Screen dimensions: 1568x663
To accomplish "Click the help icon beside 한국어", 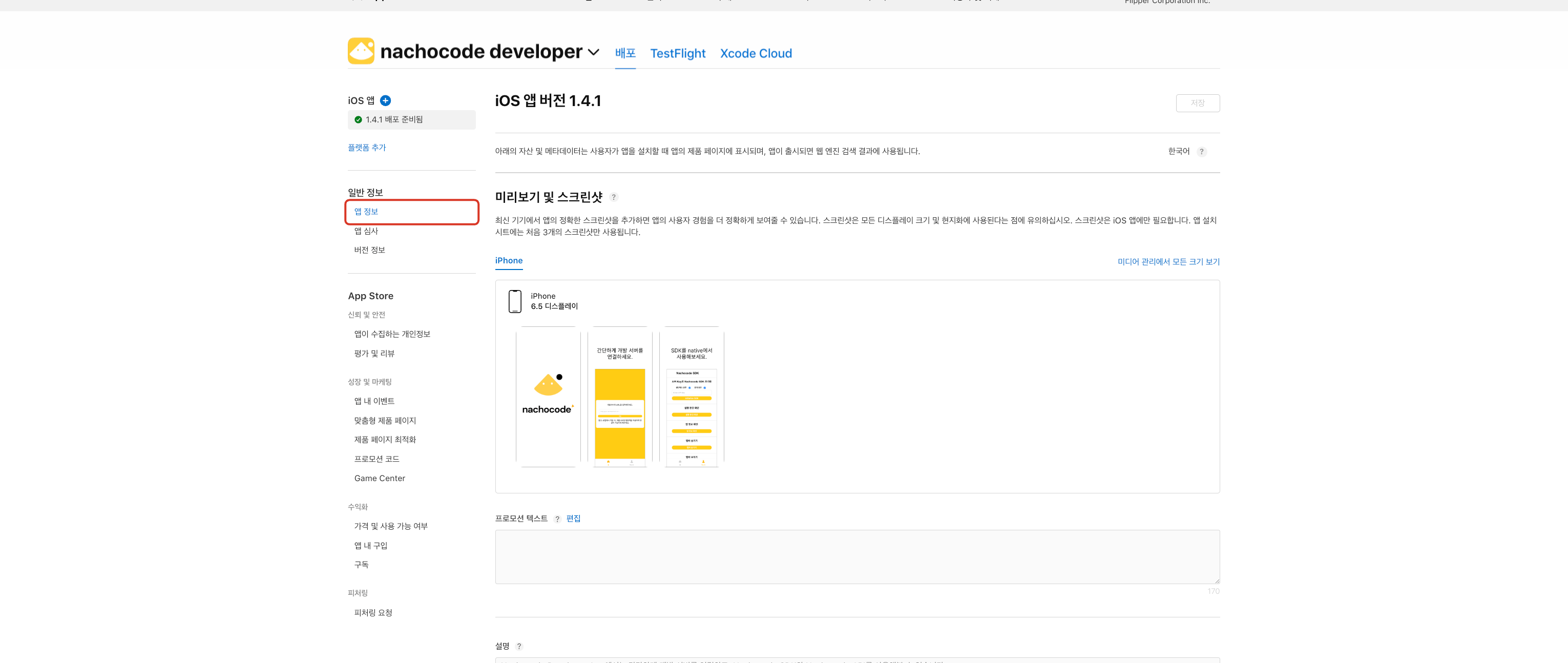I will pos(1201,152).
